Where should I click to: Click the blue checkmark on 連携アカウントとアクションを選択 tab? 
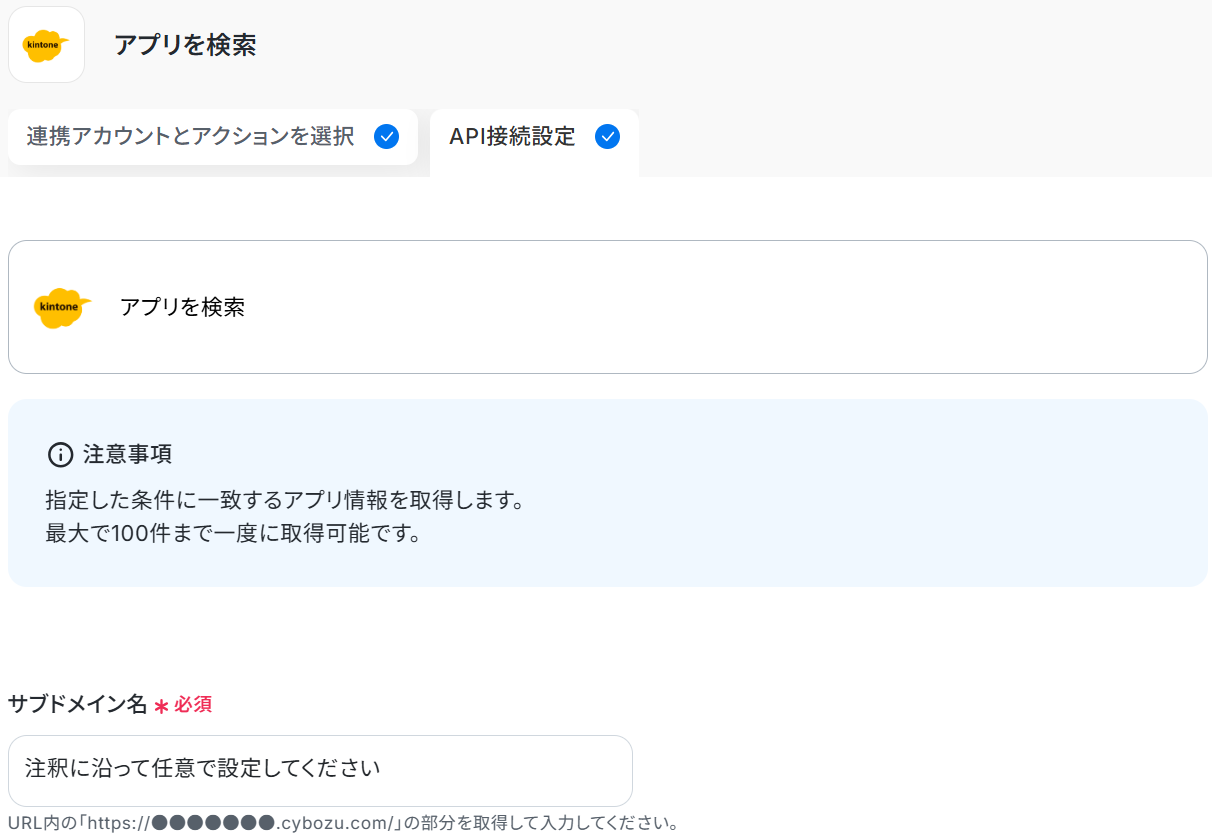point(386,137)
